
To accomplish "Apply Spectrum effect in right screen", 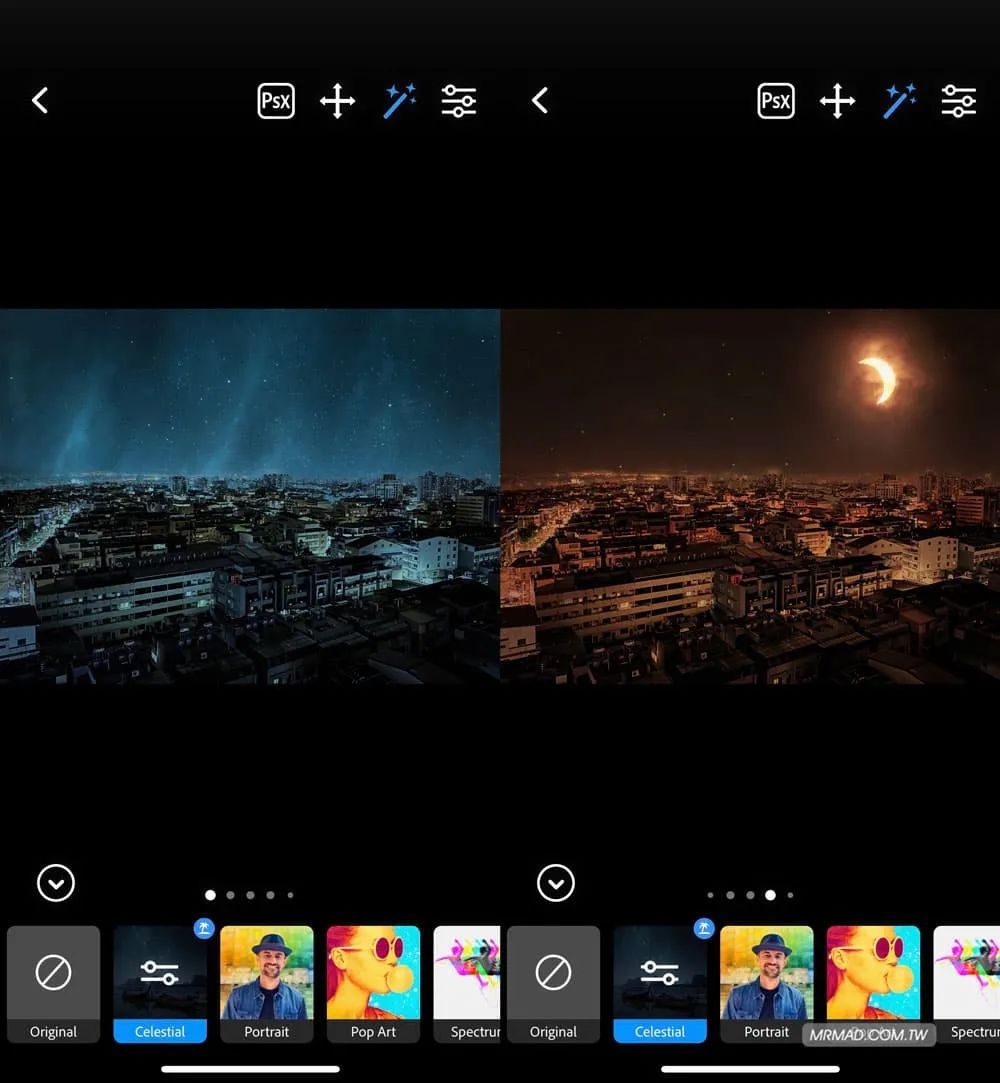I will coord(967,984).
